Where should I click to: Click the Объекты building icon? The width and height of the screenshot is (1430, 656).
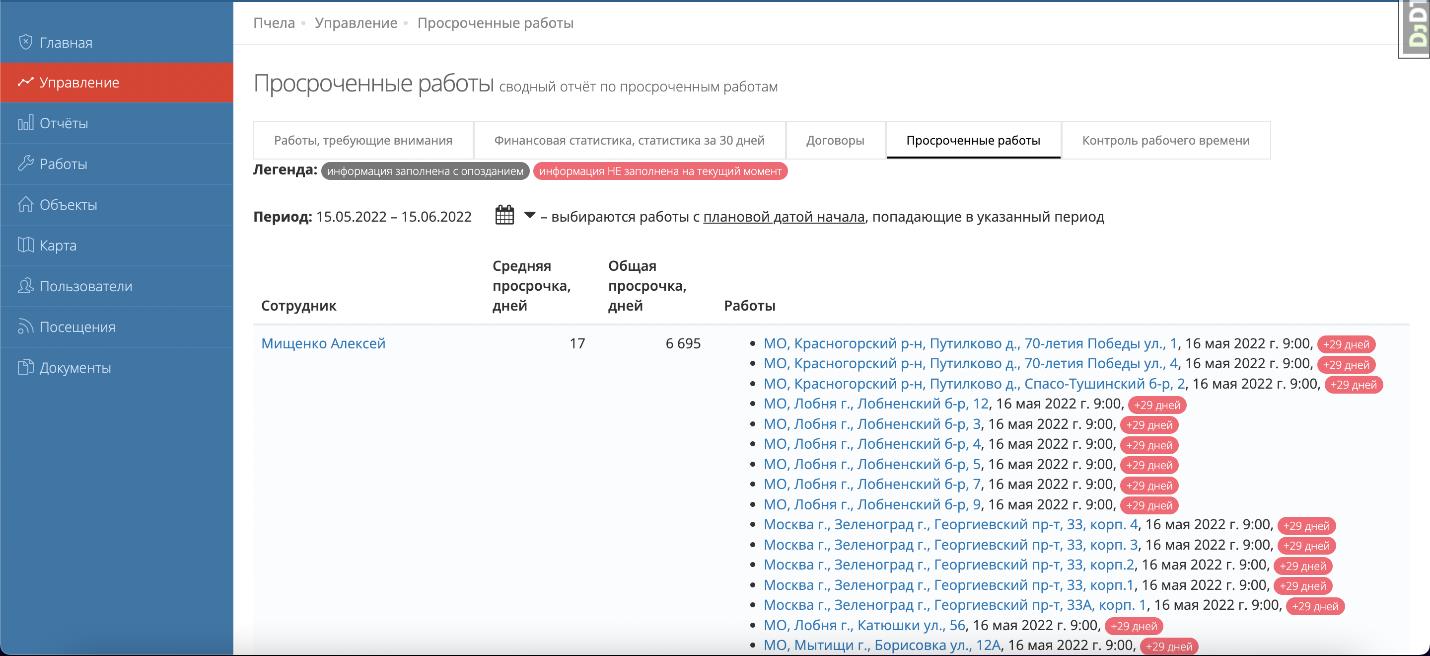24,204
